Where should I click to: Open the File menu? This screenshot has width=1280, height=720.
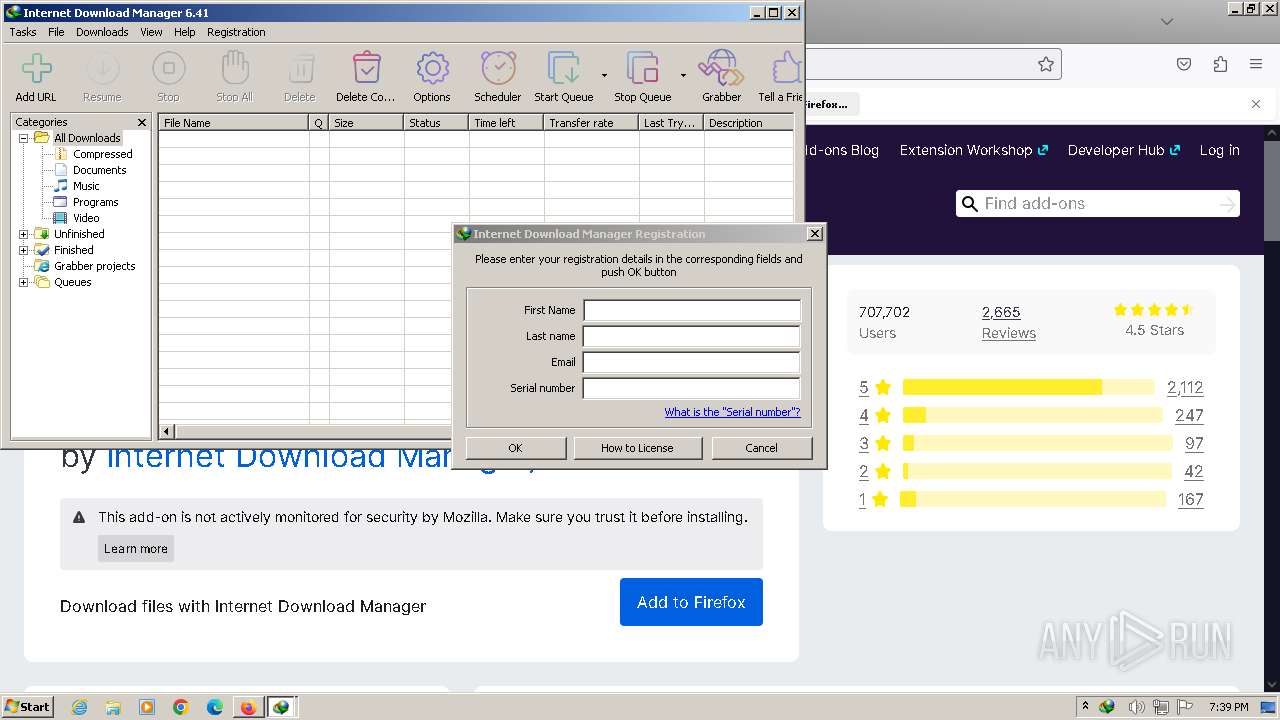coord(56,32)
